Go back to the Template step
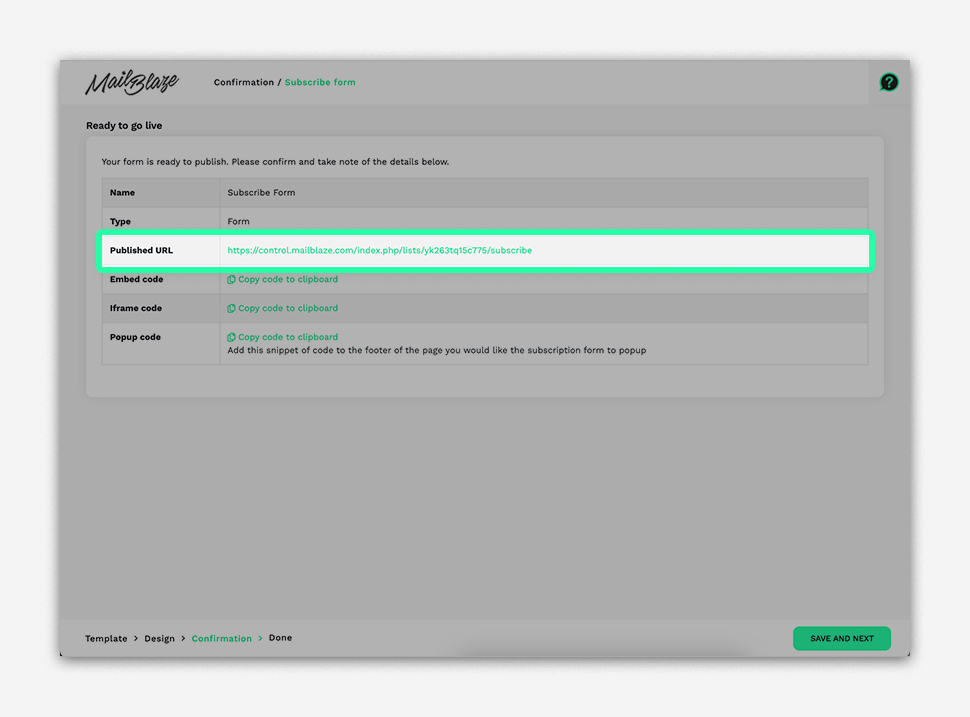The image size is (970, 717). pyautogui.click(x=106, y=639)
